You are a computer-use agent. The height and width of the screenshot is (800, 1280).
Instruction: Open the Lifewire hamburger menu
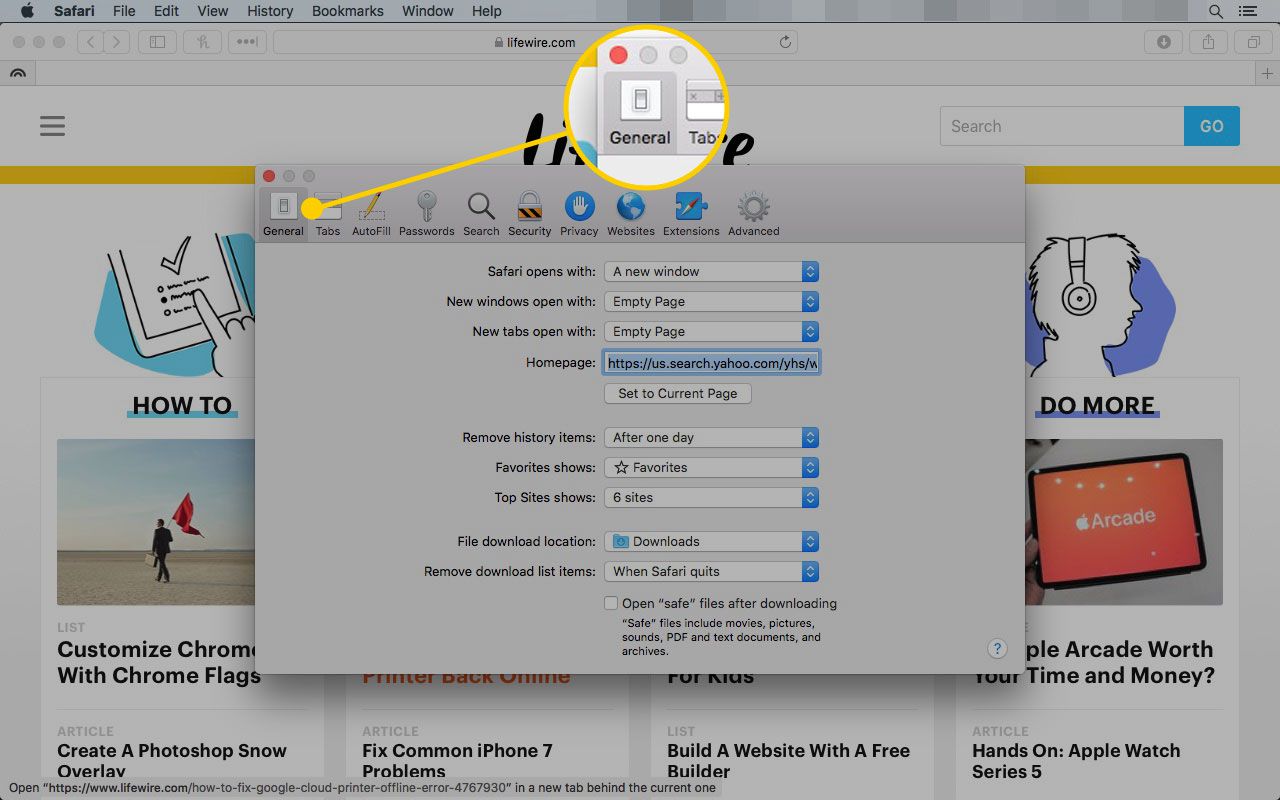point(52,126)
